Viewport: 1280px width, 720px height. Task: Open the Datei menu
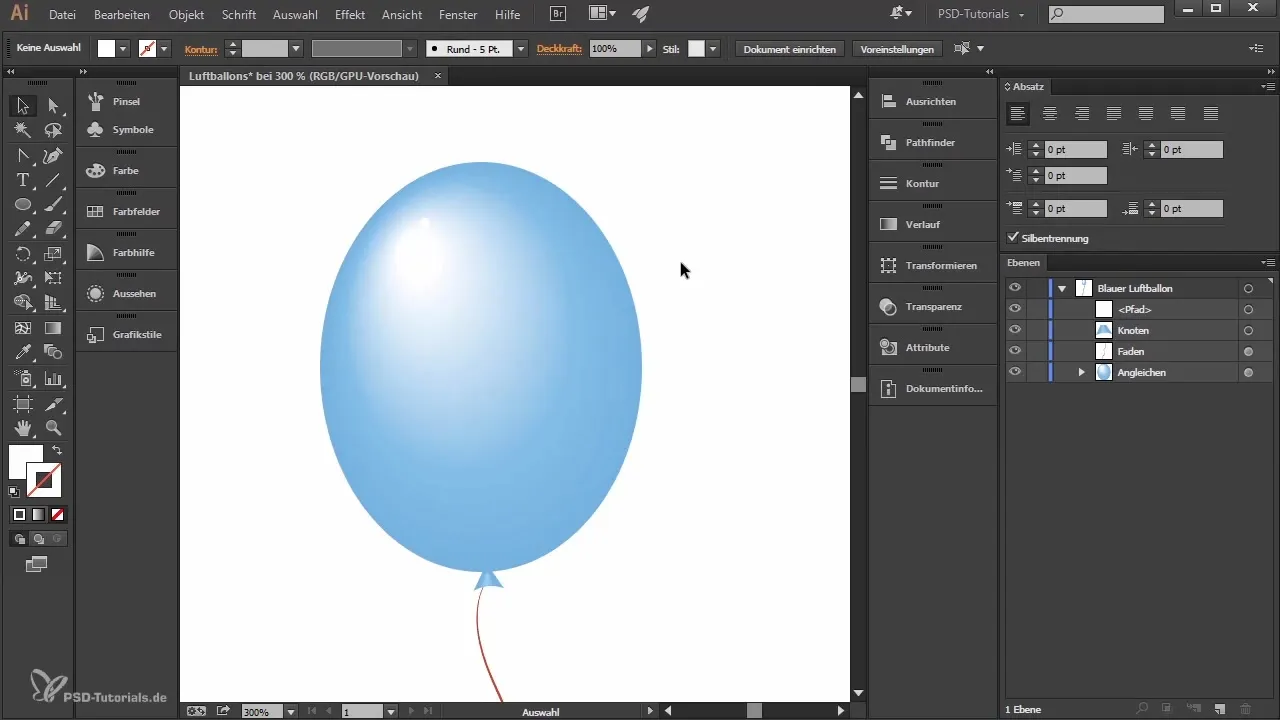pyautogui.click(x=61, y=15)
